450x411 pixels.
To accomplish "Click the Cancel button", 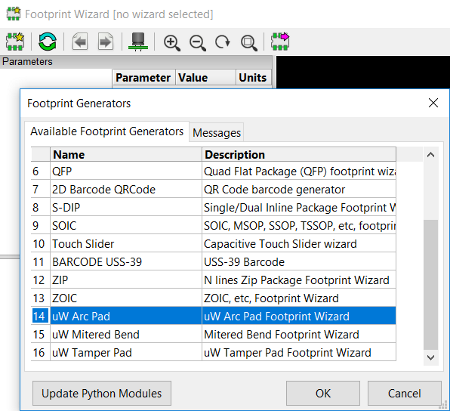I will click(x=405, y=393).
